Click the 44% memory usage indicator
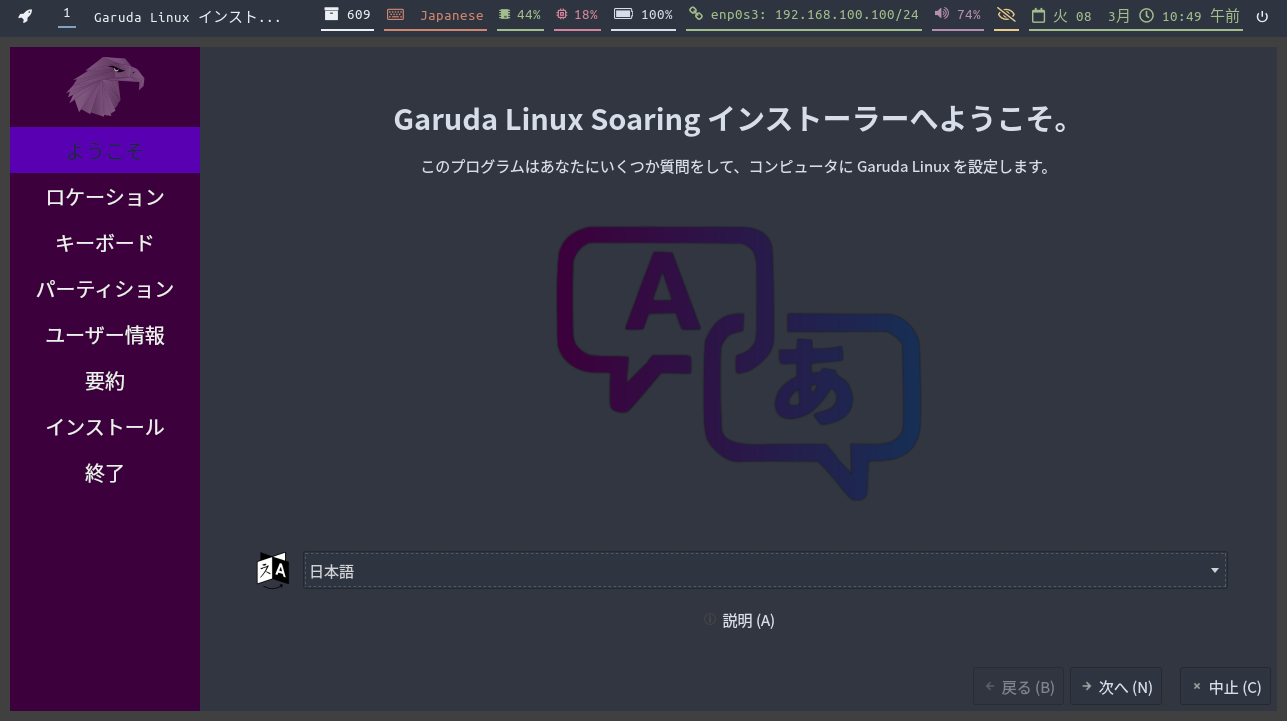This screenshot has width=1287, height=721. point(520,15)
